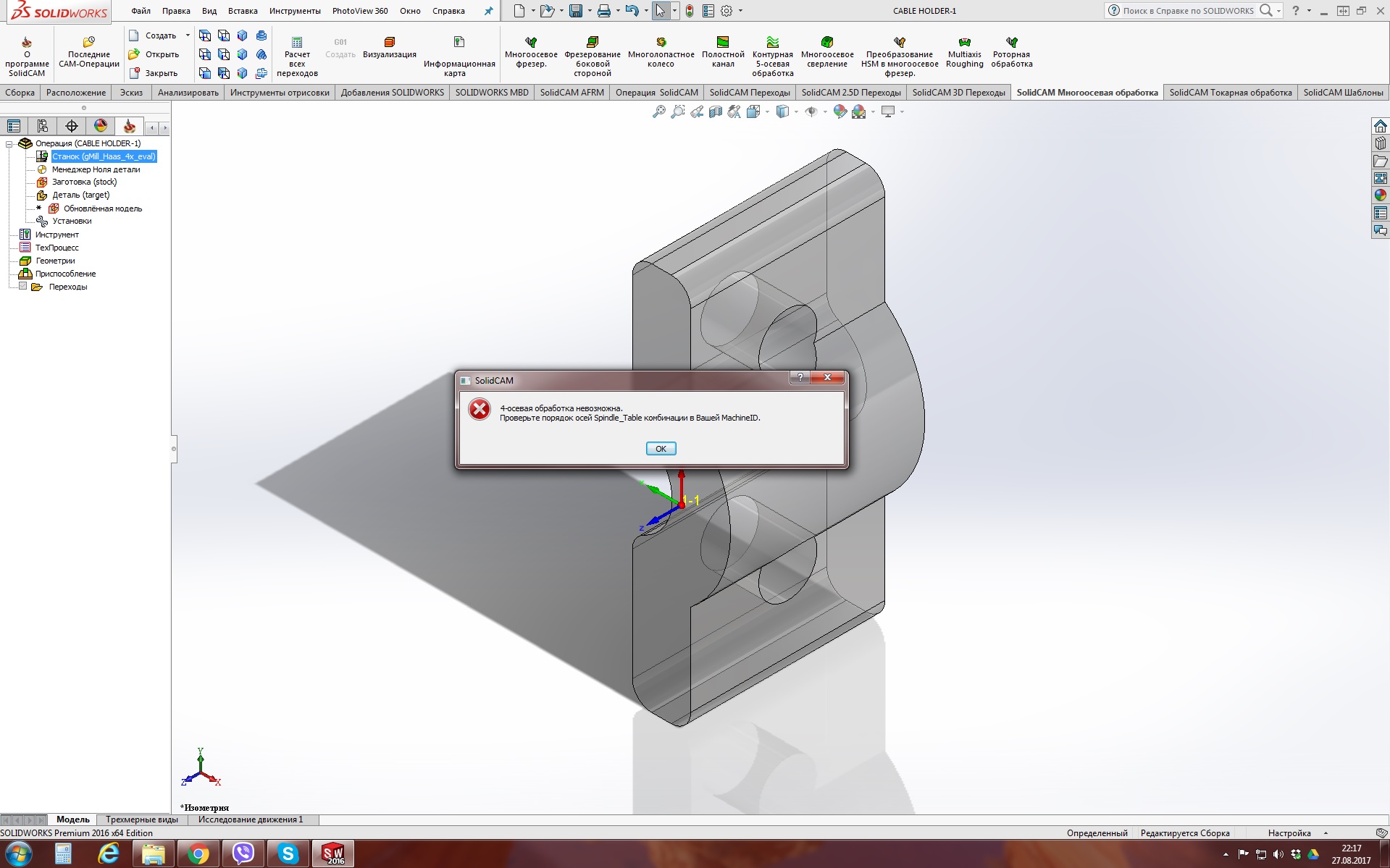Pick the Полостной канал operation
The height and width of the screenshot is (868, 1390).
tap(723, 52)
